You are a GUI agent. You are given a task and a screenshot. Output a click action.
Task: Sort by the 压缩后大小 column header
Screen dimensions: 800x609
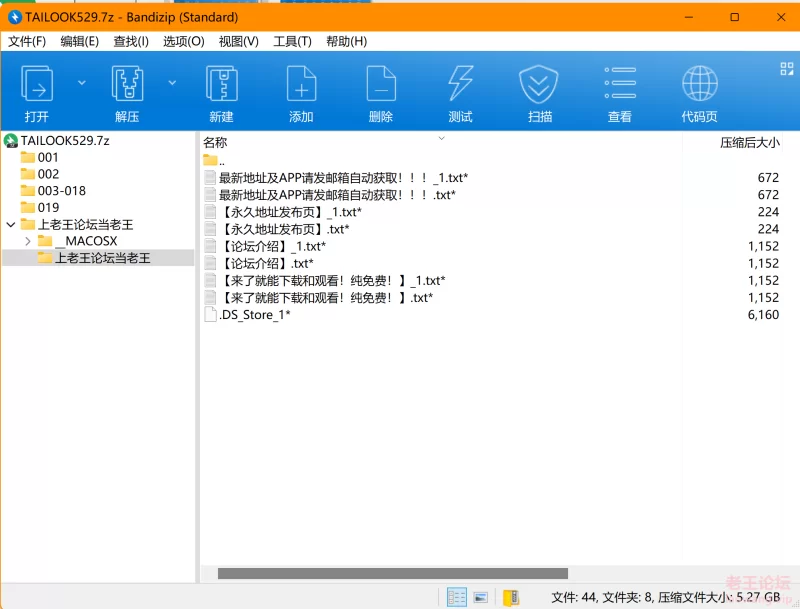point(749,142)
